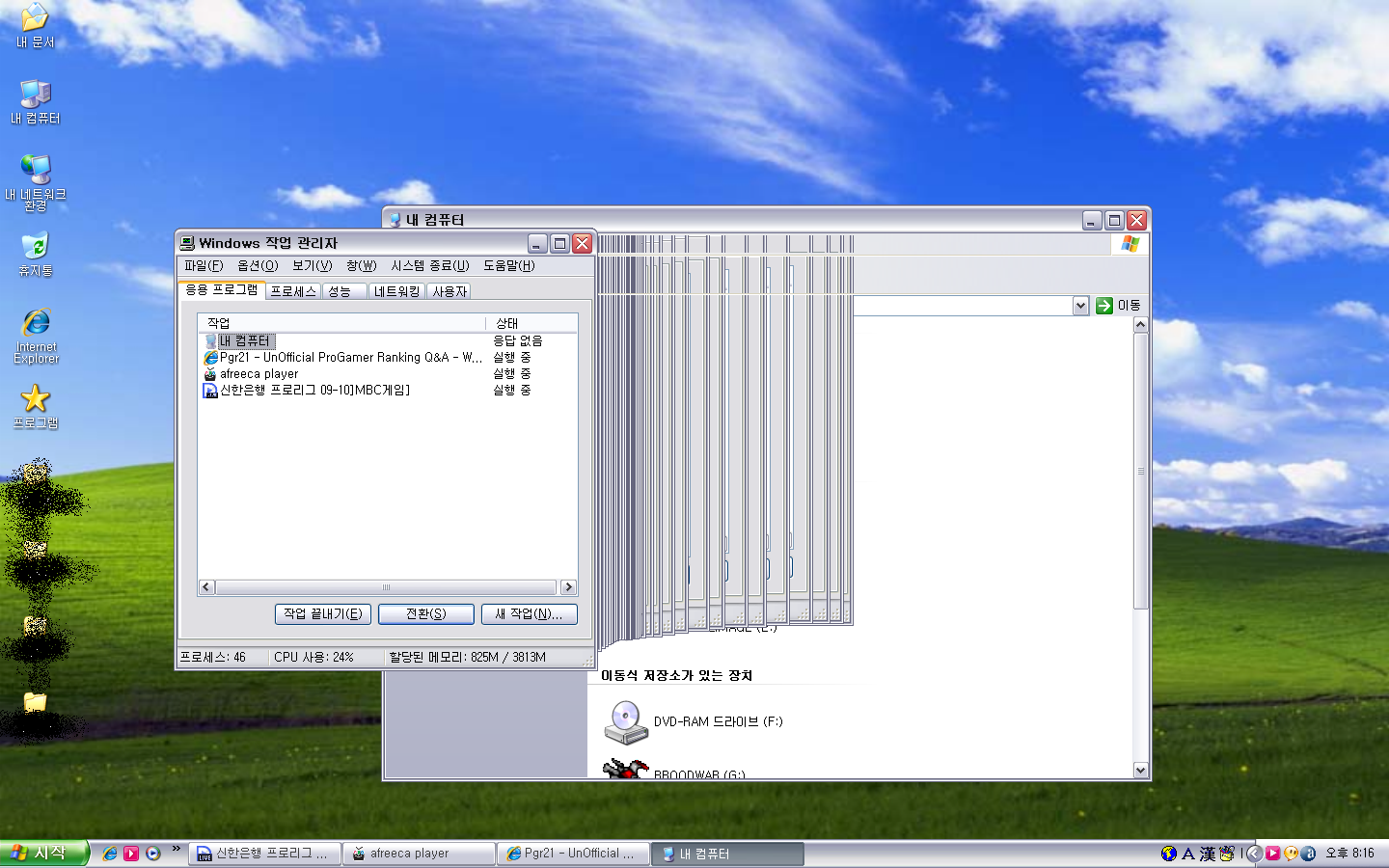This screenshot has width=1389, height=868.
Task: Select the Internet Explorer desktop icon
Action: coord(36,336)
